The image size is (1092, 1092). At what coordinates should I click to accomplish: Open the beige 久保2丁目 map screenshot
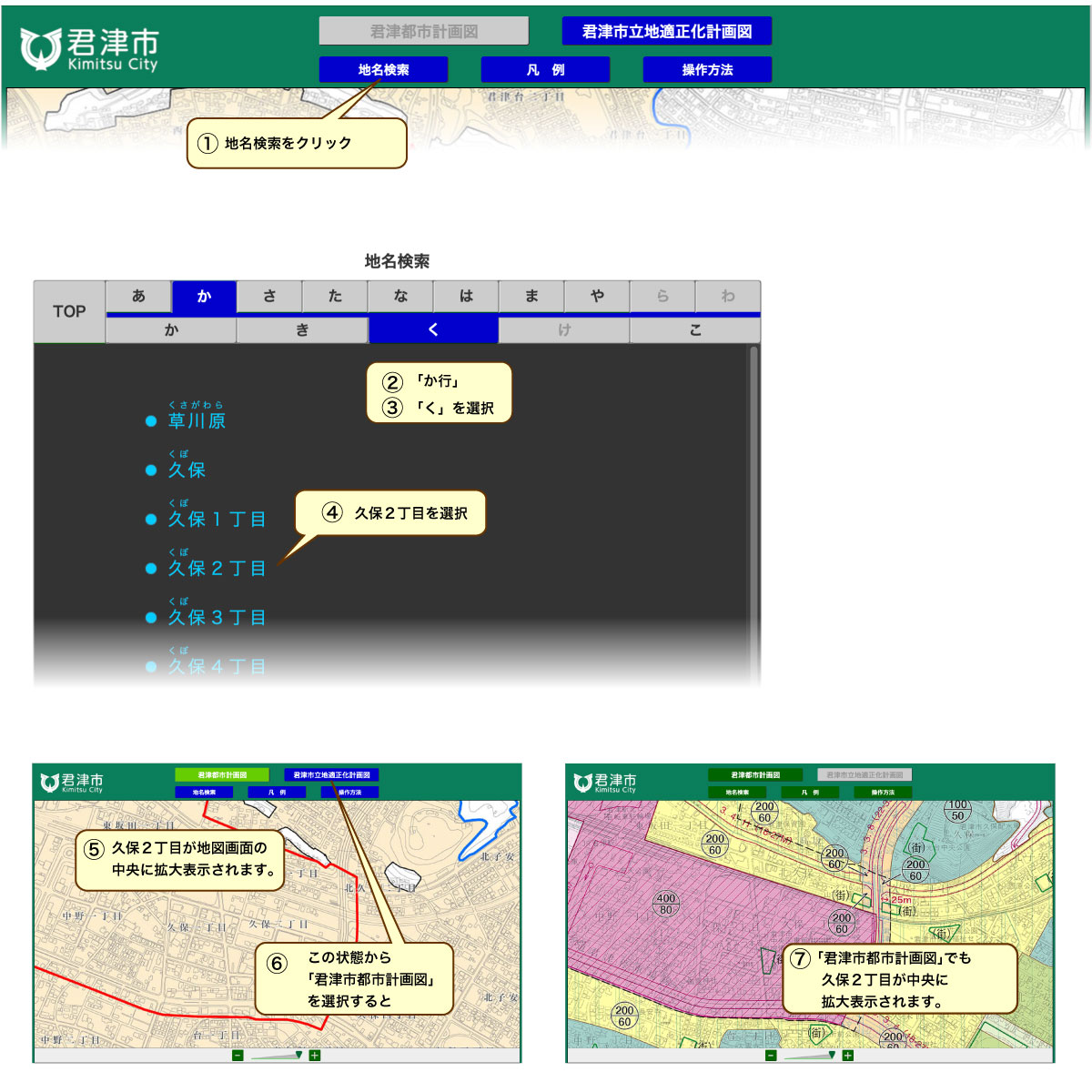(277, 913)
